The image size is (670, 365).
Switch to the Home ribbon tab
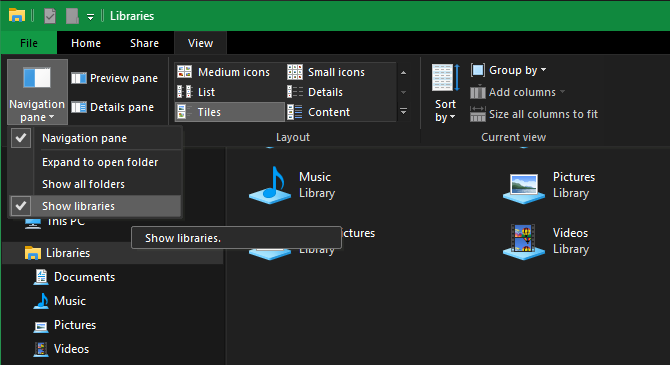pos(86,43)
